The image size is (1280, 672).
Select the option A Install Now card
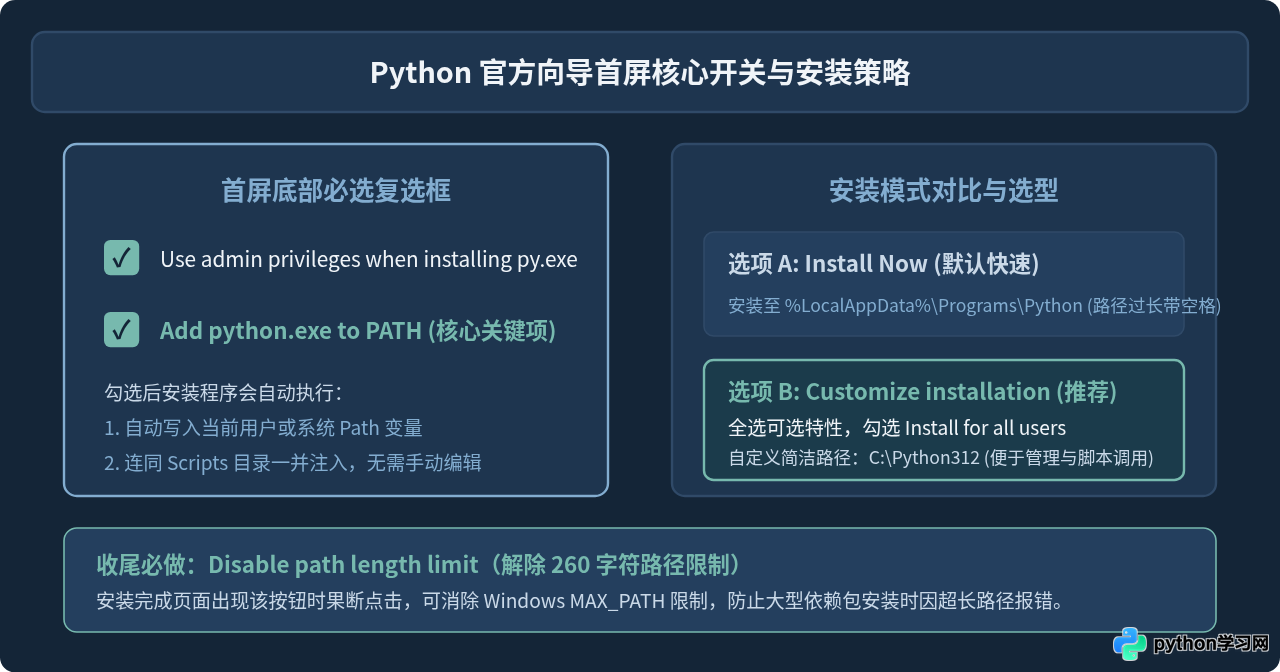pos(944,284)
